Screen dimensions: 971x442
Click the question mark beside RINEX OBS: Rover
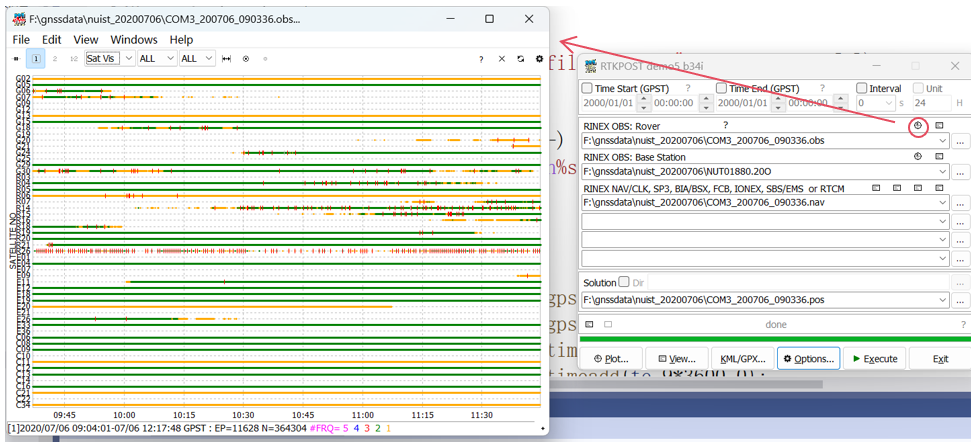click(725, 125)
